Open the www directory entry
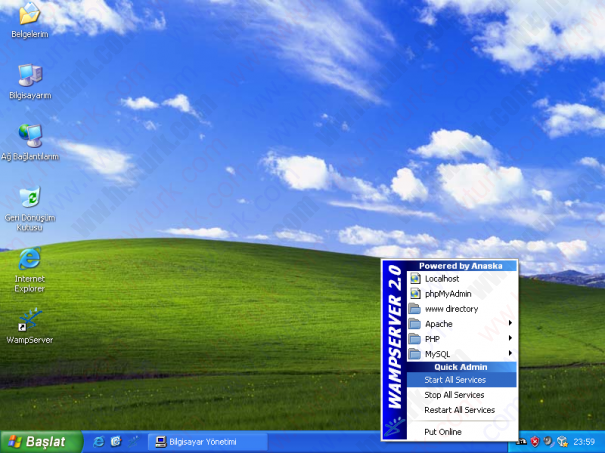Screen dimensions: 605x453 [x=462, y=309]
